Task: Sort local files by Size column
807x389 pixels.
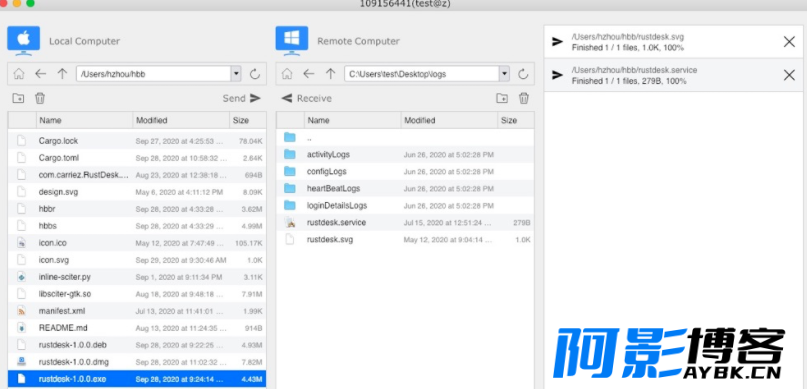Action: click(x=248, y=120)
